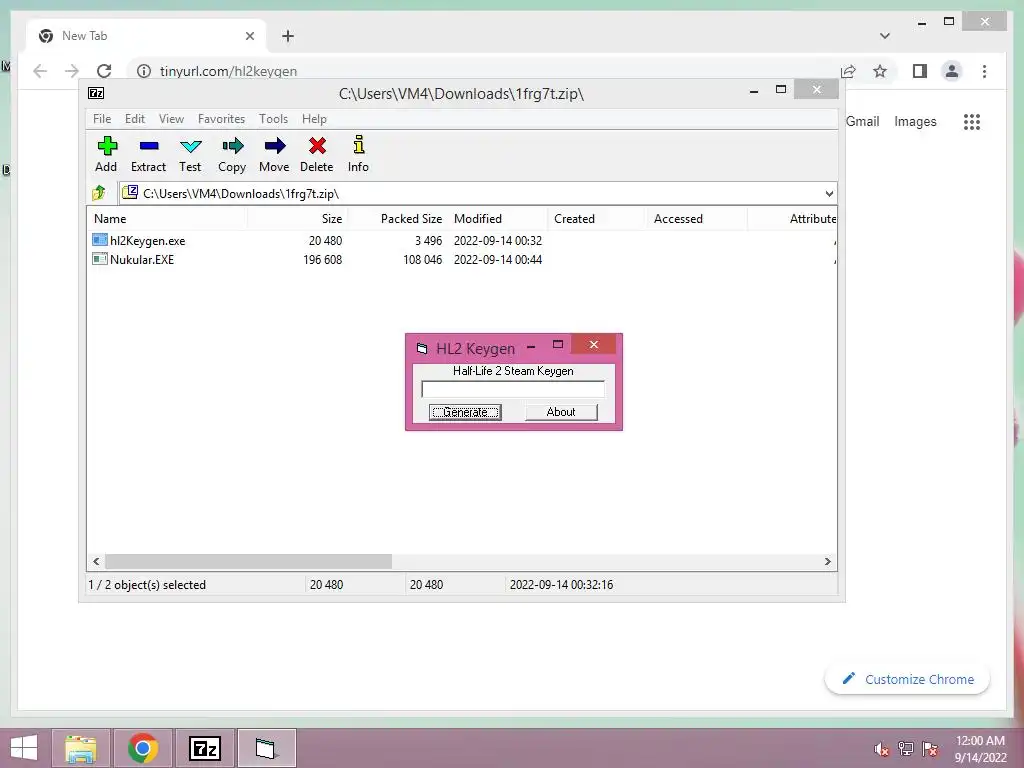Open Google Images link
The width and height of the screenshot is (1024, 768).
915,121
